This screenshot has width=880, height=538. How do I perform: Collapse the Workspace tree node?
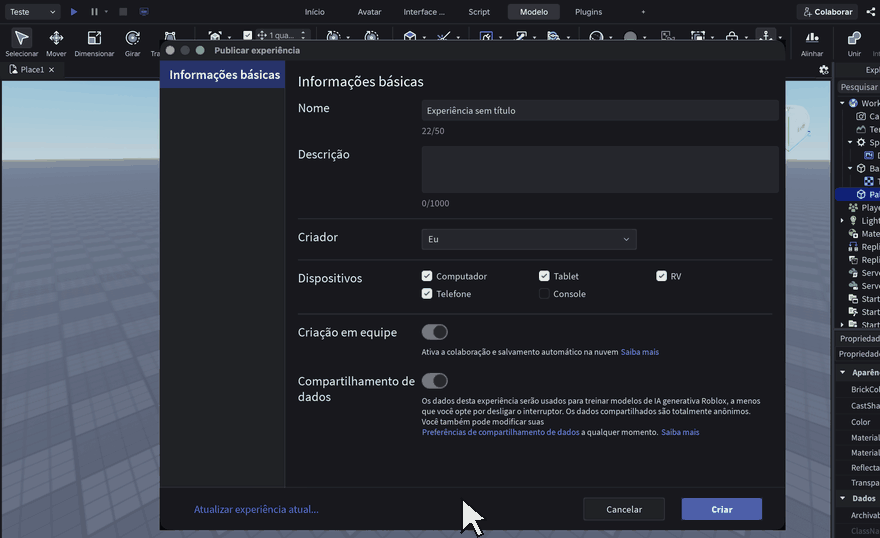[842, 103]
